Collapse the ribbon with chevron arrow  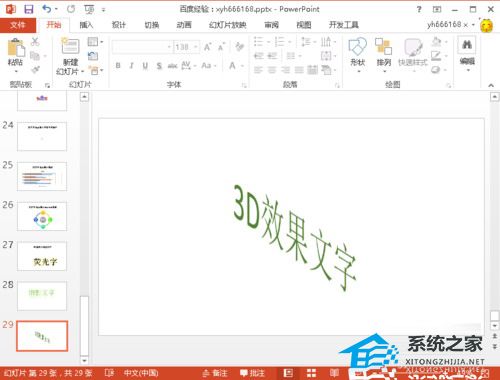(491, 85)
